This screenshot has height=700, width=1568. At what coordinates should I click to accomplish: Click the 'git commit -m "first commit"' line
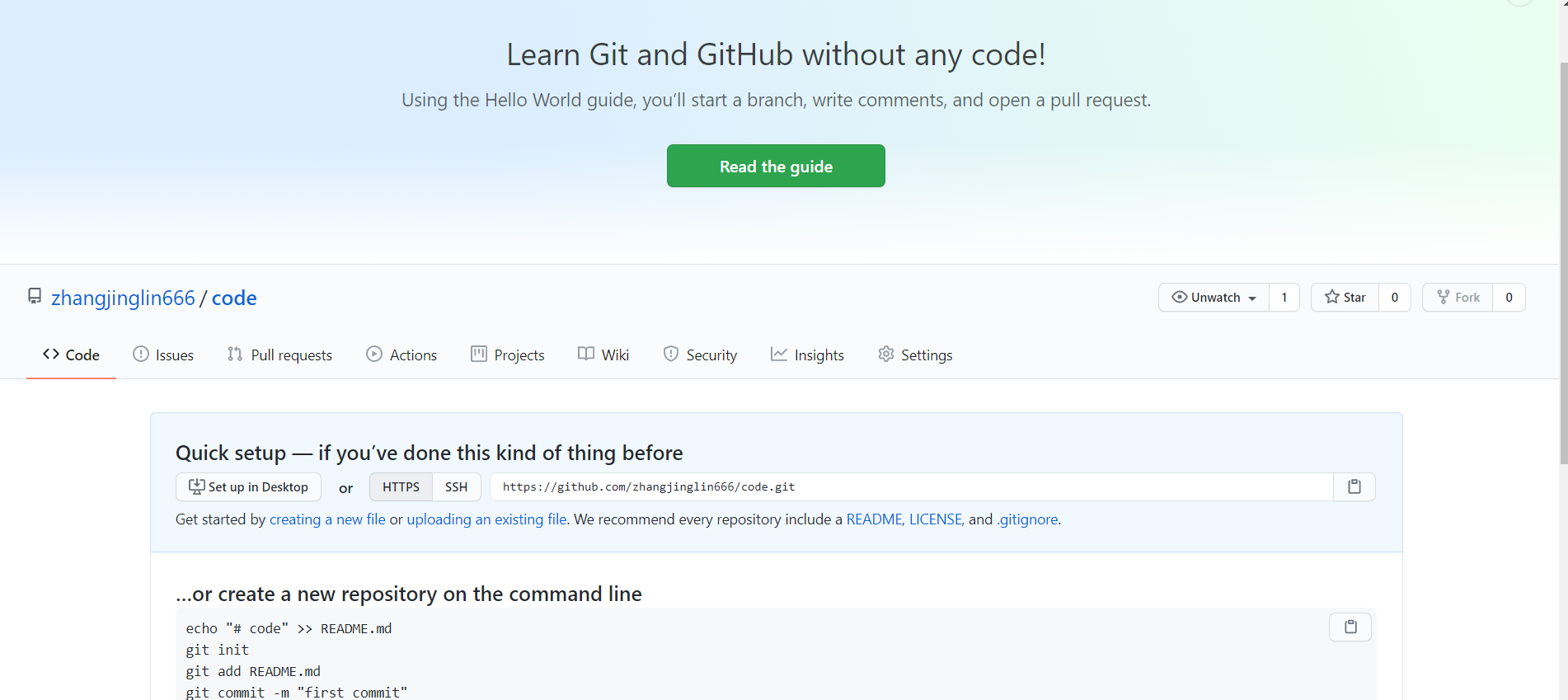point(297,693)
